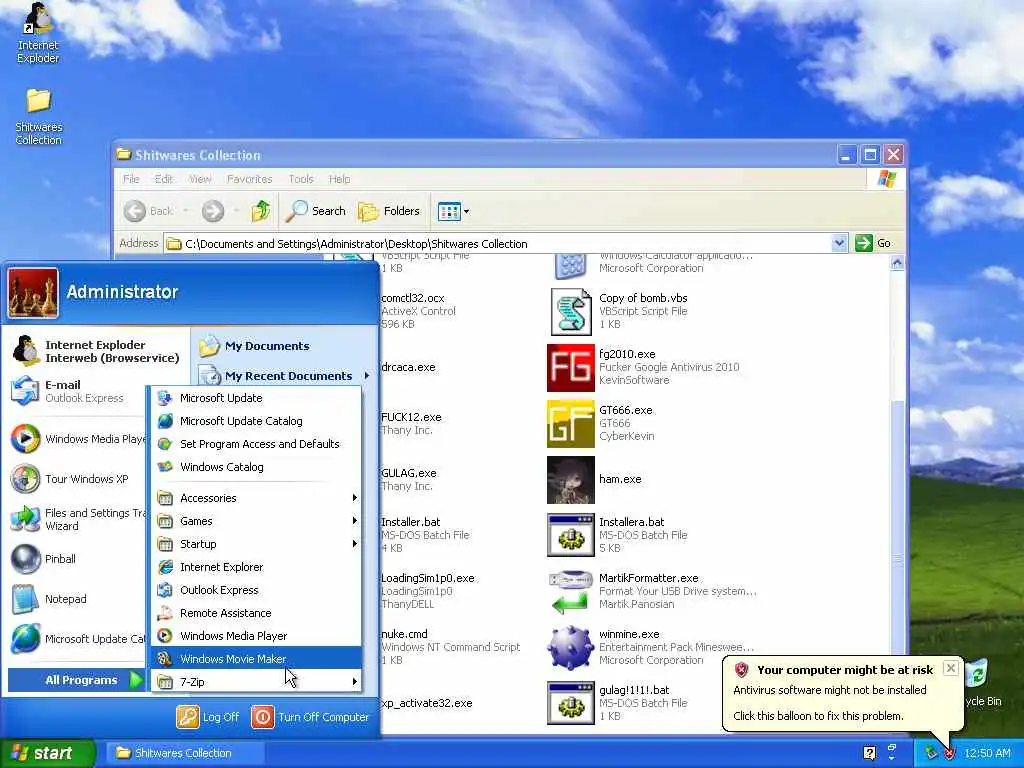The image size is (1024, 768).
Task: Launch Pinball from Start menu
Action: [44, 559]
